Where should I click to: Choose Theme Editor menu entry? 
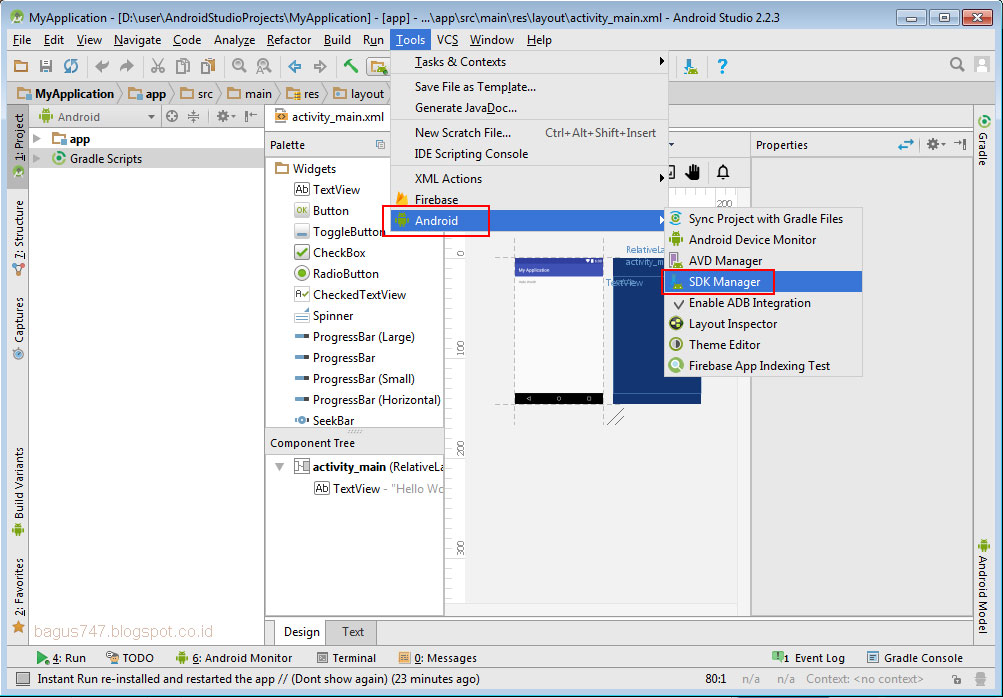pyautogui.click(x=763, y=344)
